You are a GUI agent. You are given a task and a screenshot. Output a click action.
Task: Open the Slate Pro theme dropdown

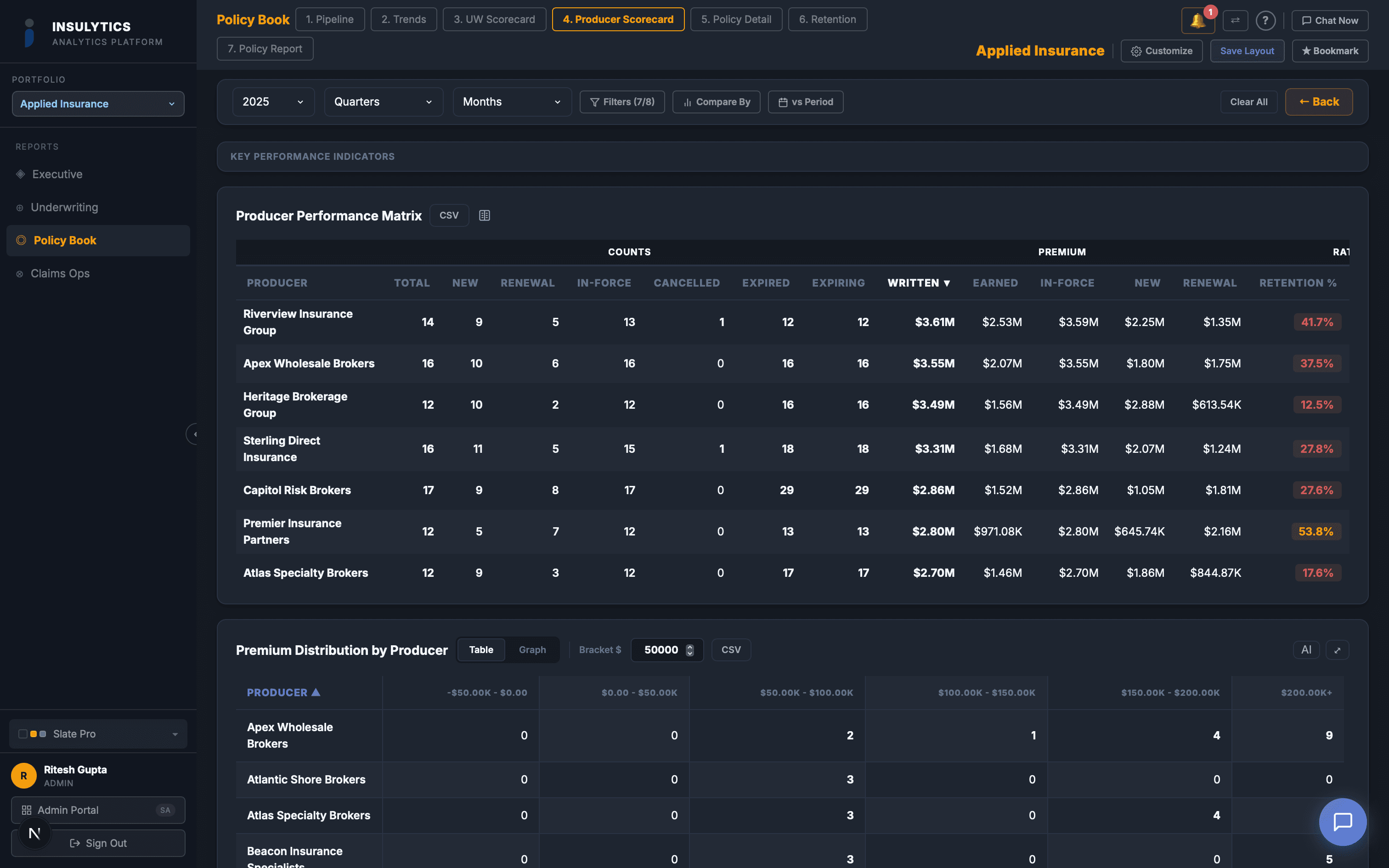tap(98, 734)
